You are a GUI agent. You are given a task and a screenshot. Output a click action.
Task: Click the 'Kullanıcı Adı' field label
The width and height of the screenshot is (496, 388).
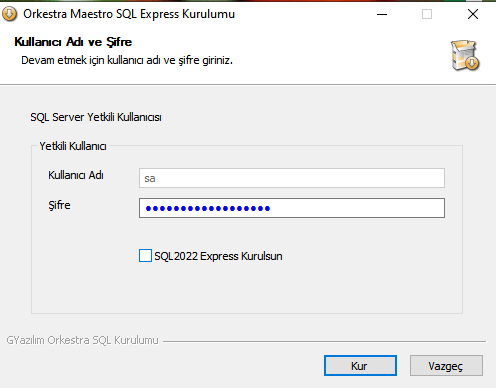[x=76, y=175]
